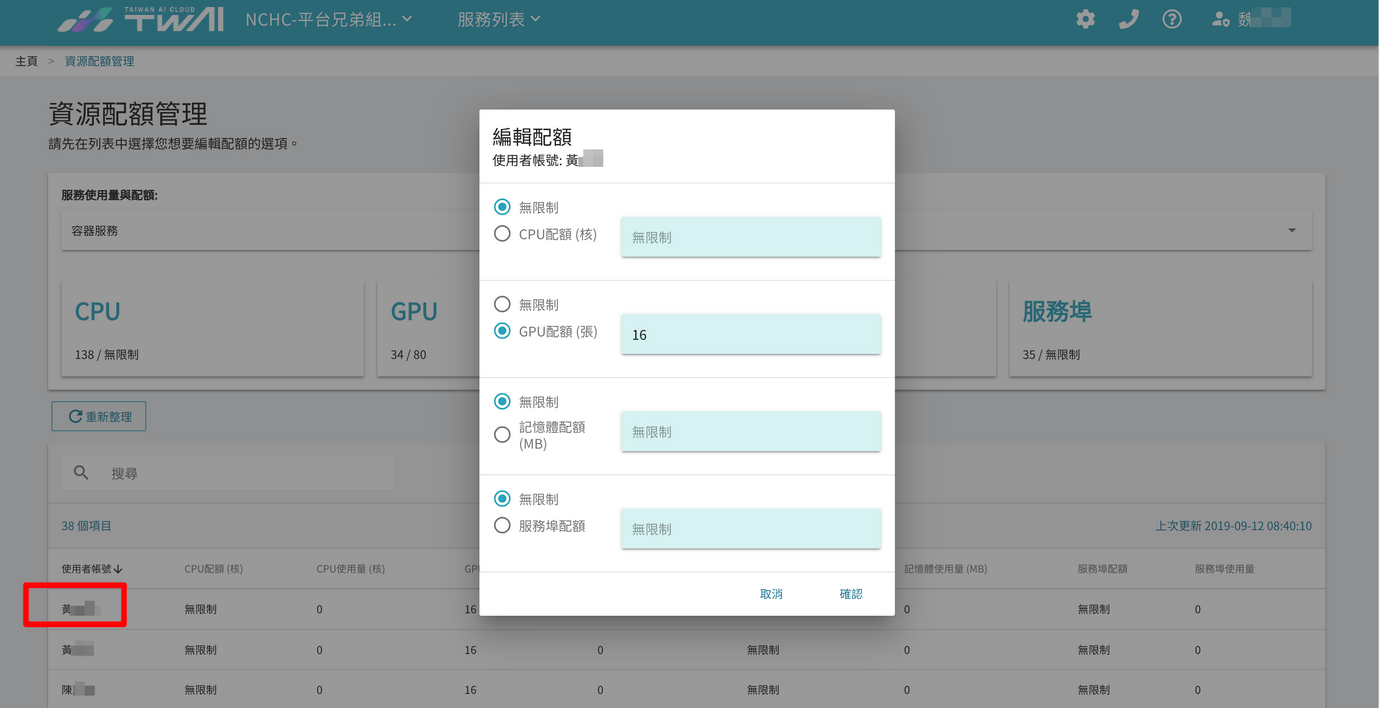Open settings gear icon in header
This screenshot has width=1380, height=708.
point(1086,19)
